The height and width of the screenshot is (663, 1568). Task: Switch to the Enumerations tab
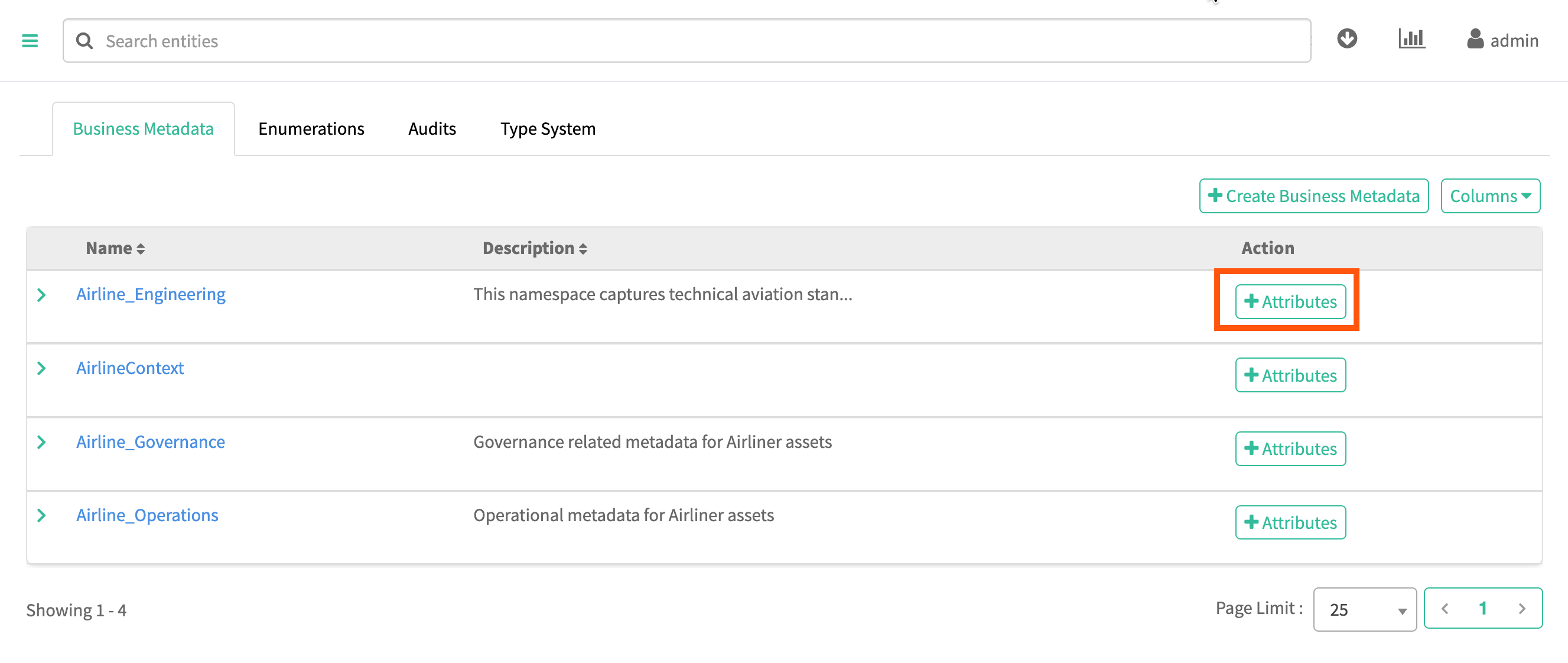[x=311, y=129]
